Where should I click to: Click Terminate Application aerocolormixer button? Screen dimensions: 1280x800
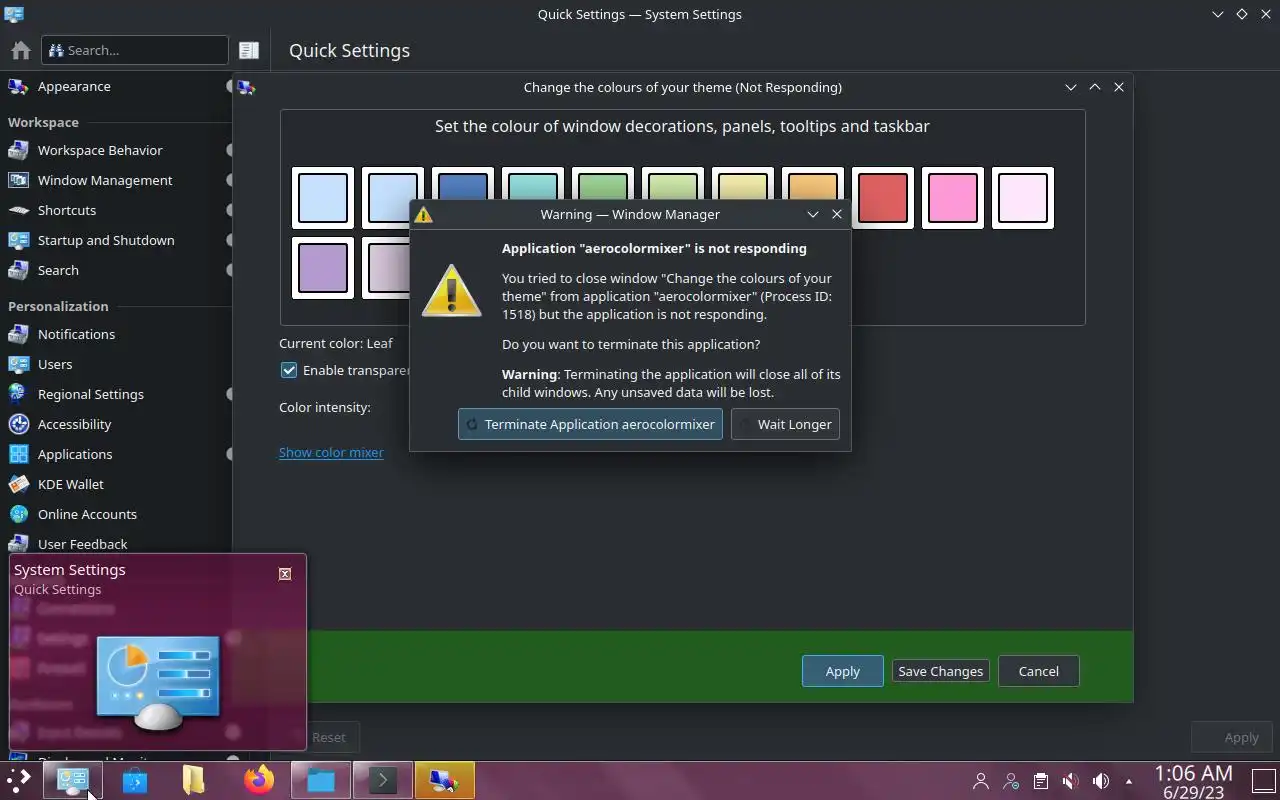pos(590,424)
